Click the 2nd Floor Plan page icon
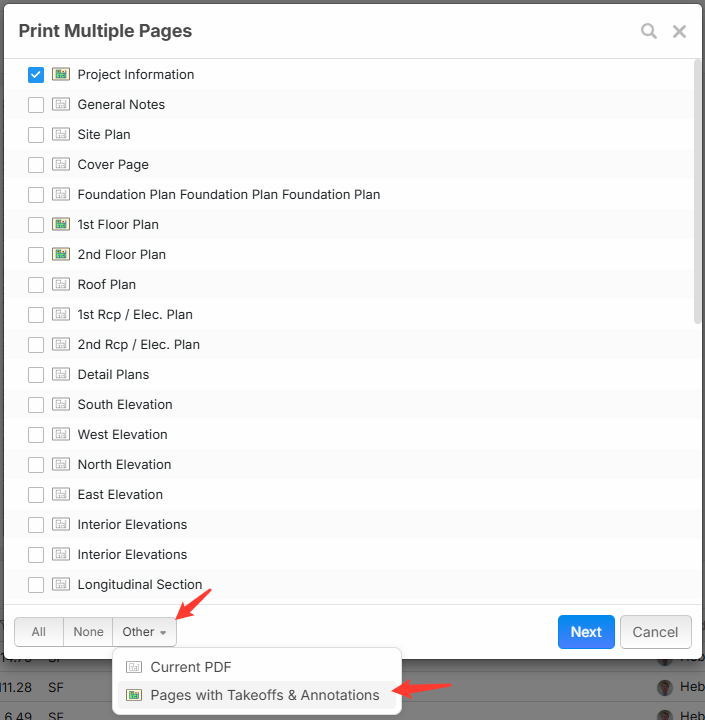 (x=60, y=254)
